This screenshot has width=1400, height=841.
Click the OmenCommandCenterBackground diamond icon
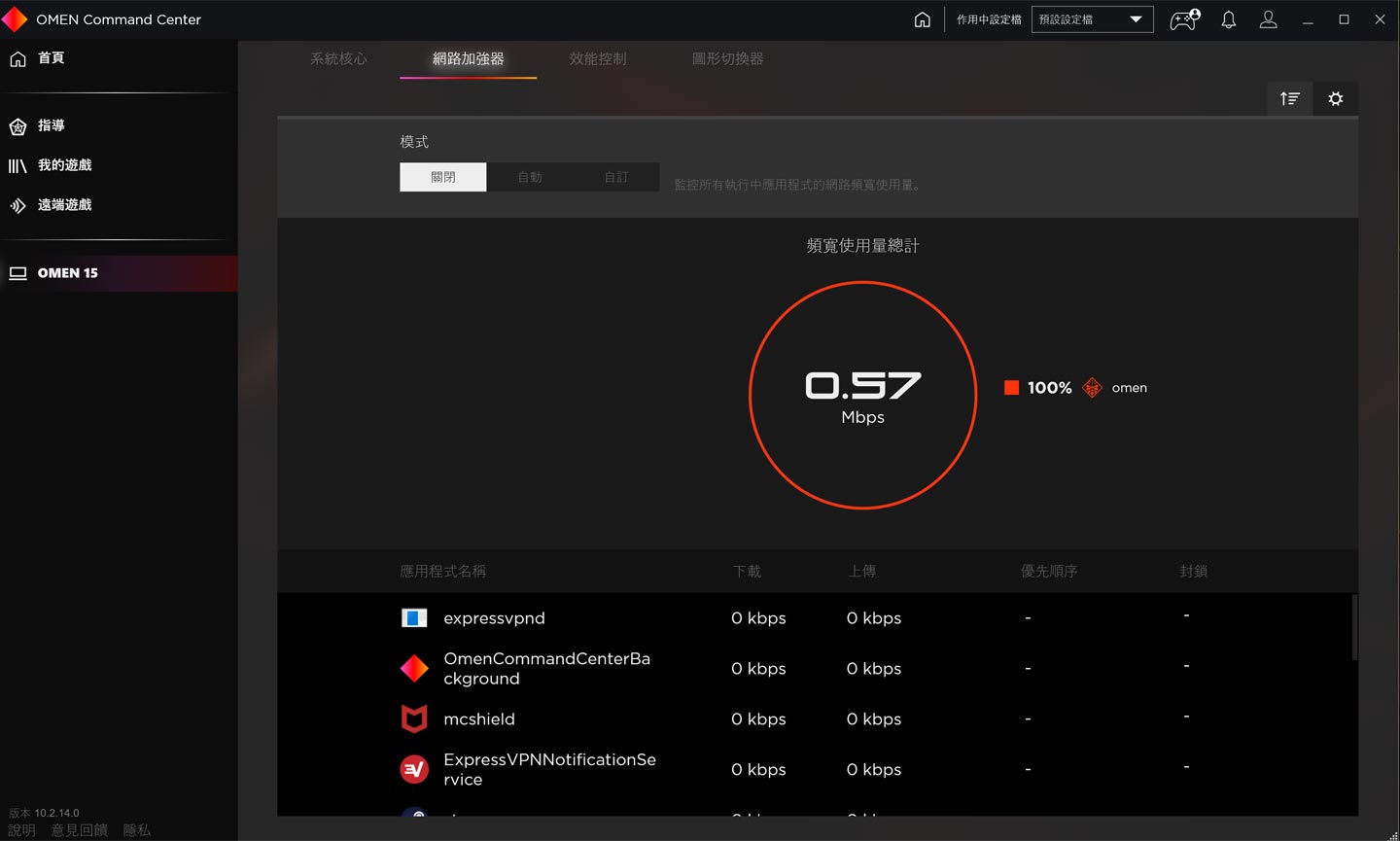414,668
